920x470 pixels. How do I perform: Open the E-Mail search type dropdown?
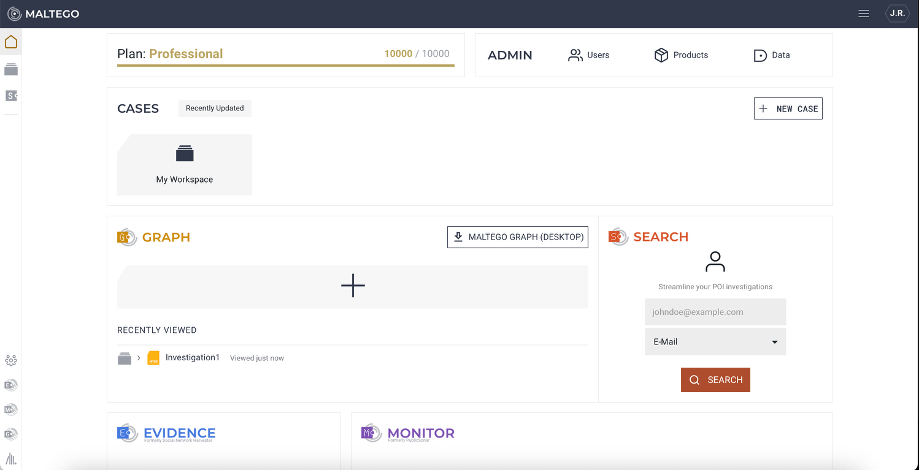(715, 341)
